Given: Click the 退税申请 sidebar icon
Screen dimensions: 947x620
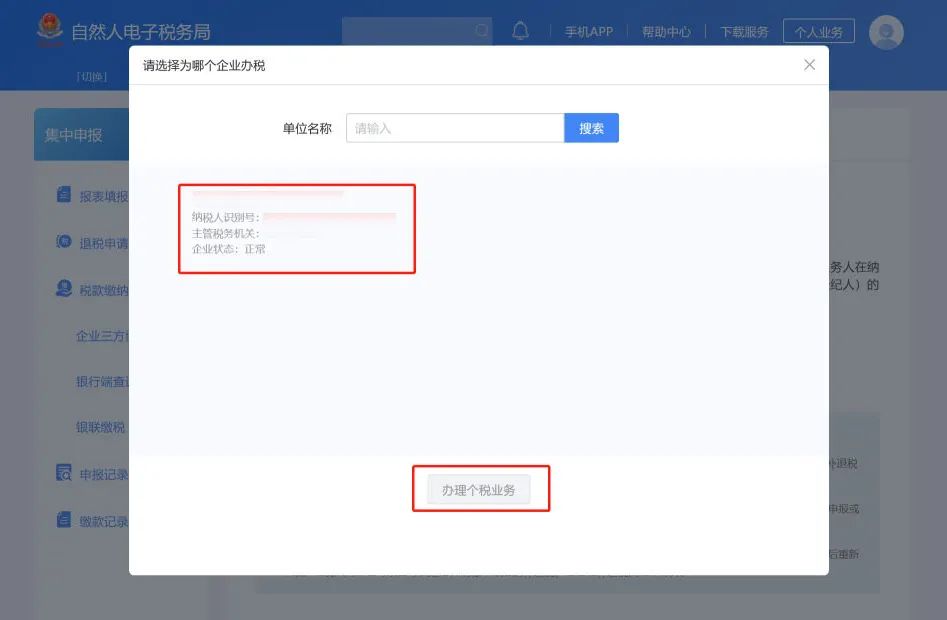Looking at the screenshot, I should 63,241.
